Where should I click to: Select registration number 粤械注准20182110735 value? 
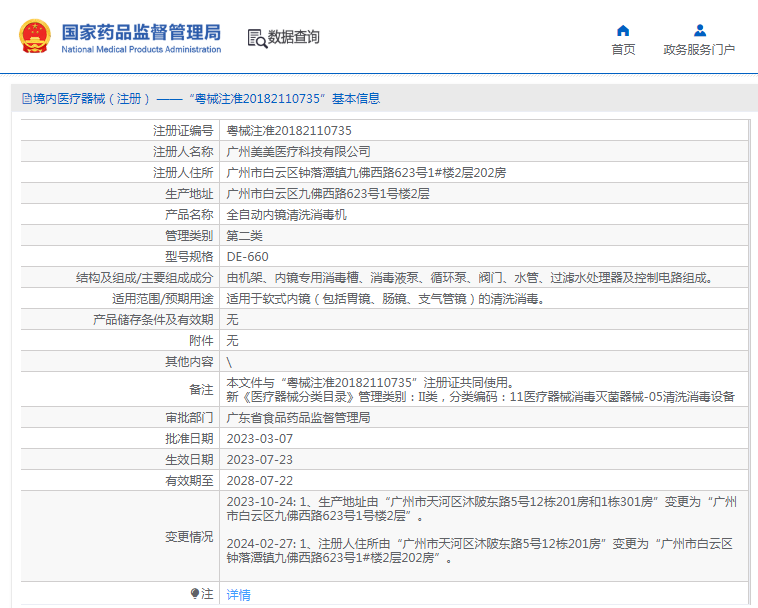pyautogui.click(x=289, y=130)
